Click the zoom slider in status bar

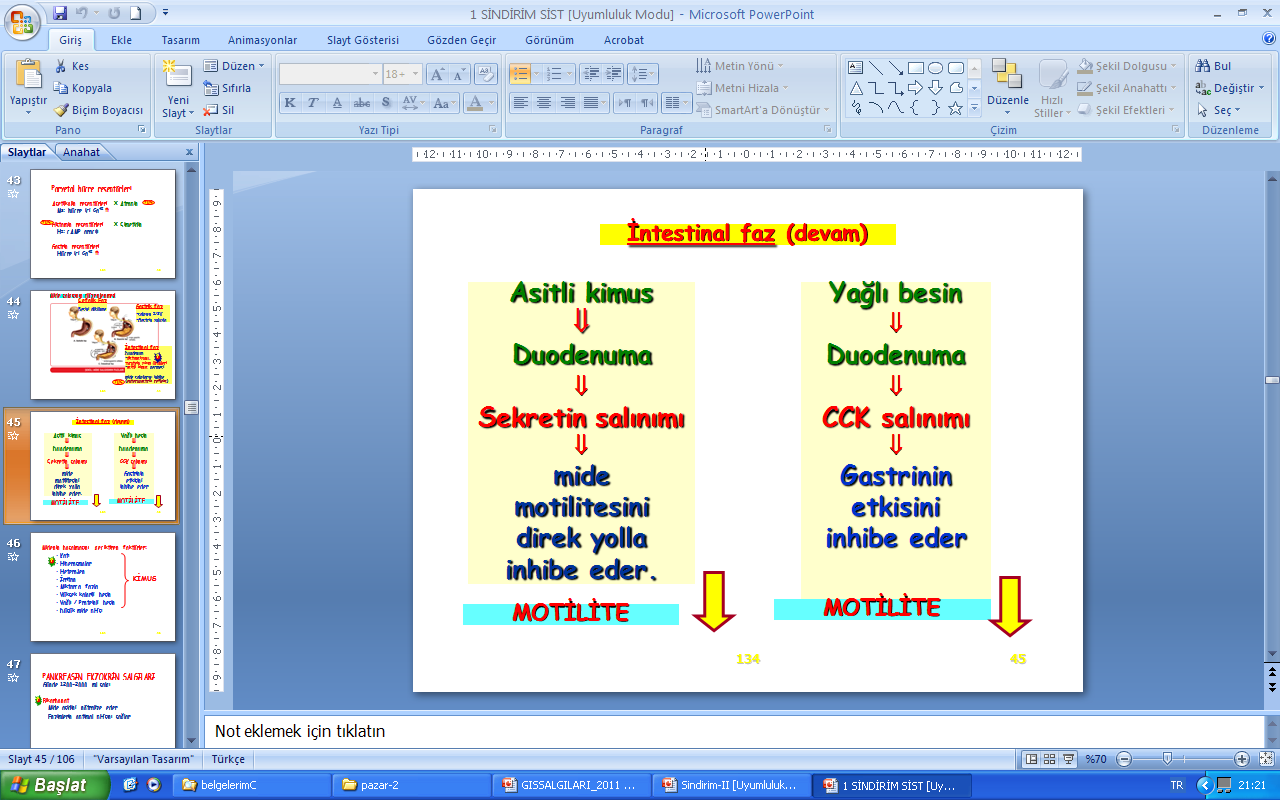point(1166,759)
